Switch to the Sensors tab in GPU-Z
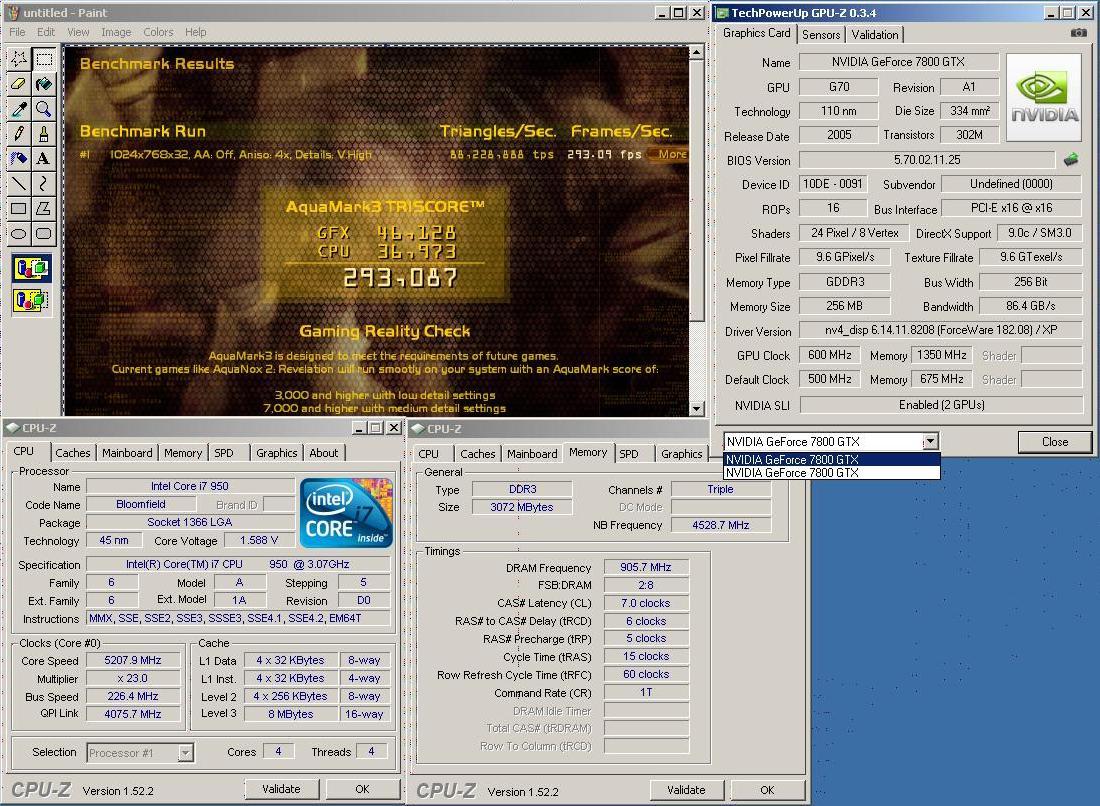Image resolution: width=1100 pixels, height=806 pixels. 821,34
